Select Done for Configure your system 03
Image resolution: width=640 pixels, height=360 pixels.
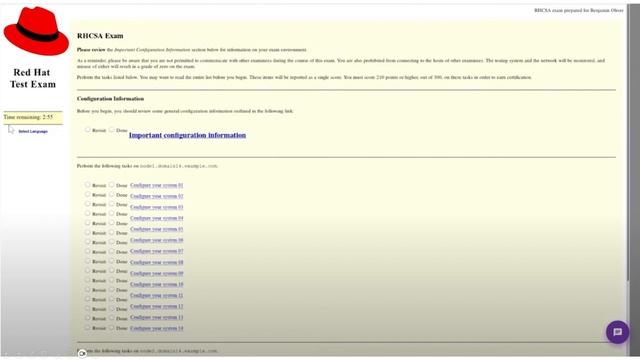click(x=111, y=204)
